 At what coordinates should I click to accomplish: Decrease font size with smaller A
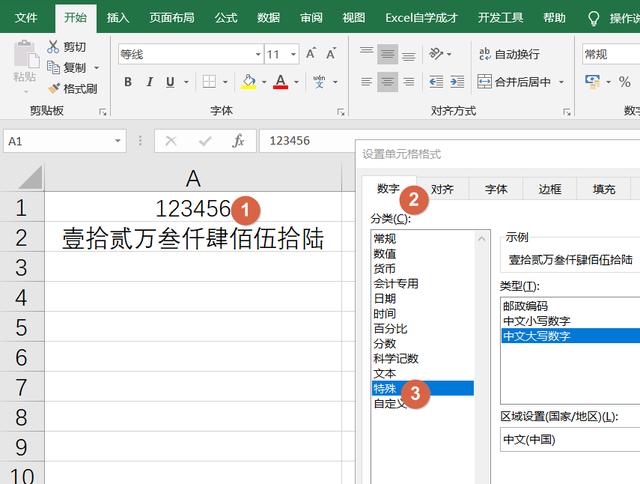pyautogui.click(x=331, y=54)
